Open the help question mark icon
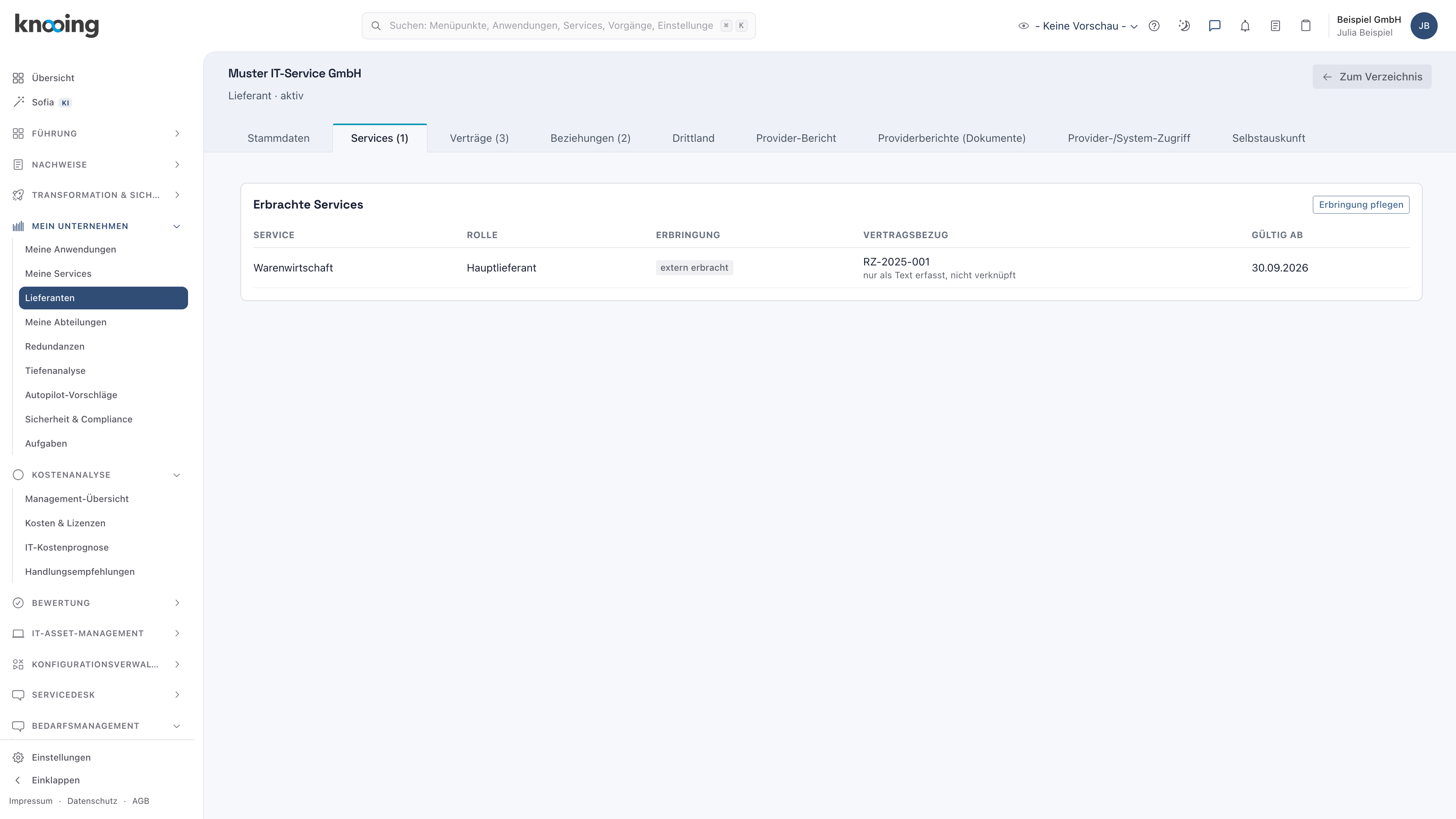The width and height of the screenshot is (1456, 819). tap(1154, 26)
